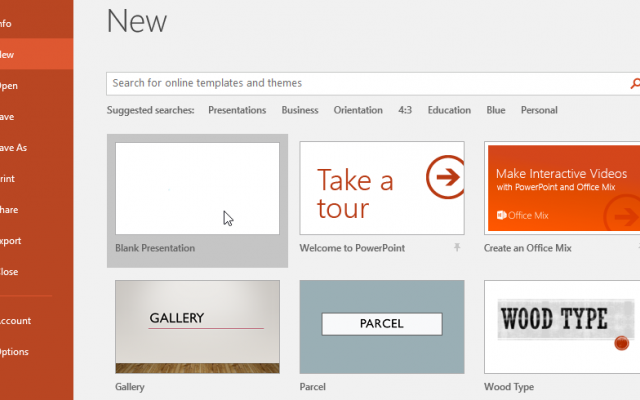Click the Parcel caption text
This screenshot has height=400, width=640.
313,387
